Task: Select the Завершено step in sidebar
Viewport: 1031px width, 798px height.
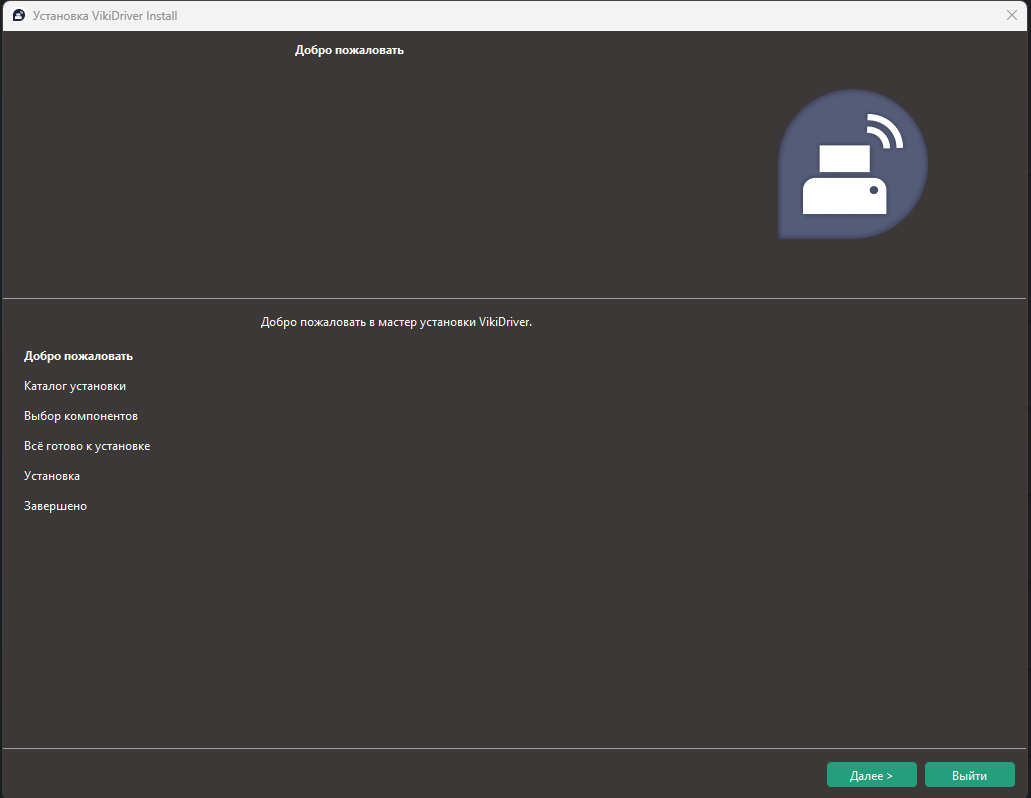Action: click(x=55, y=506)
